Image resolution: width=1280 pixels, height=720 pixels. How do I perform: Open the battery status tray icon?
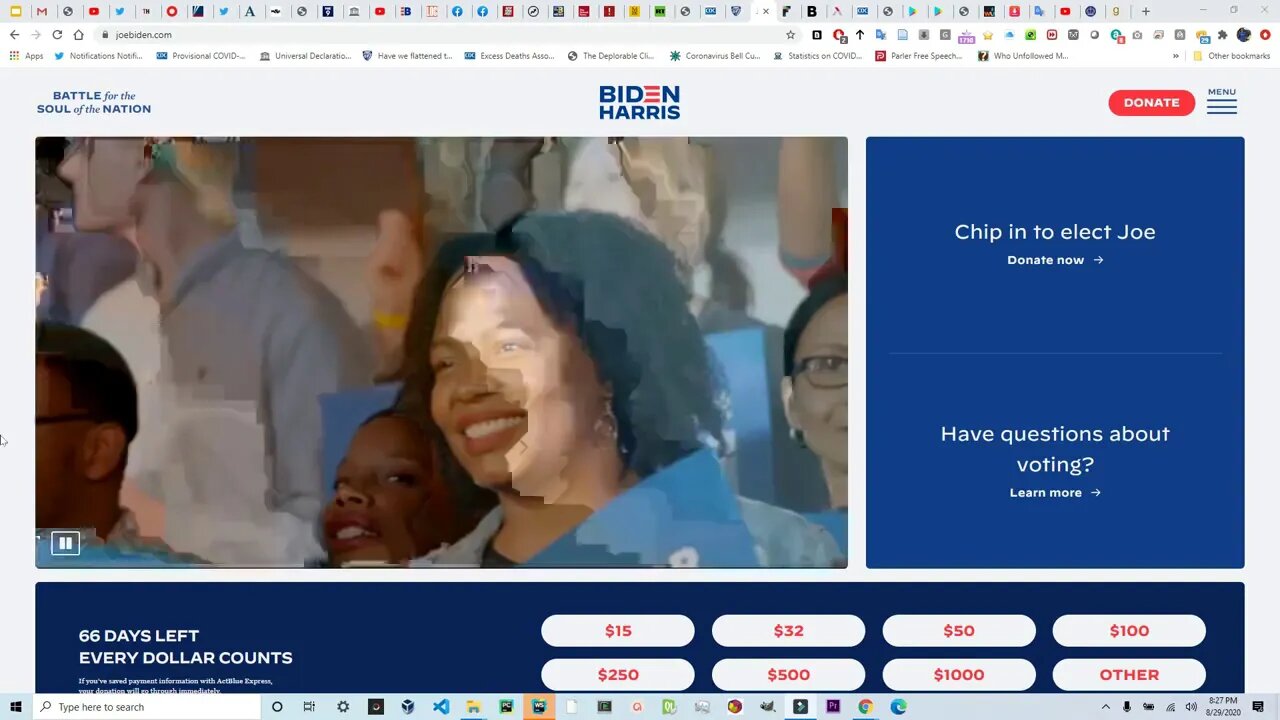point(1149,707)
